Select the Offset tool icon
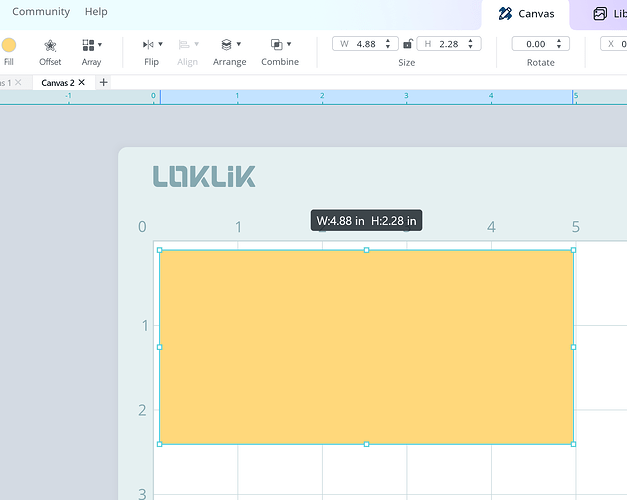Screen dimensions: 627x500 coord(50,45)
